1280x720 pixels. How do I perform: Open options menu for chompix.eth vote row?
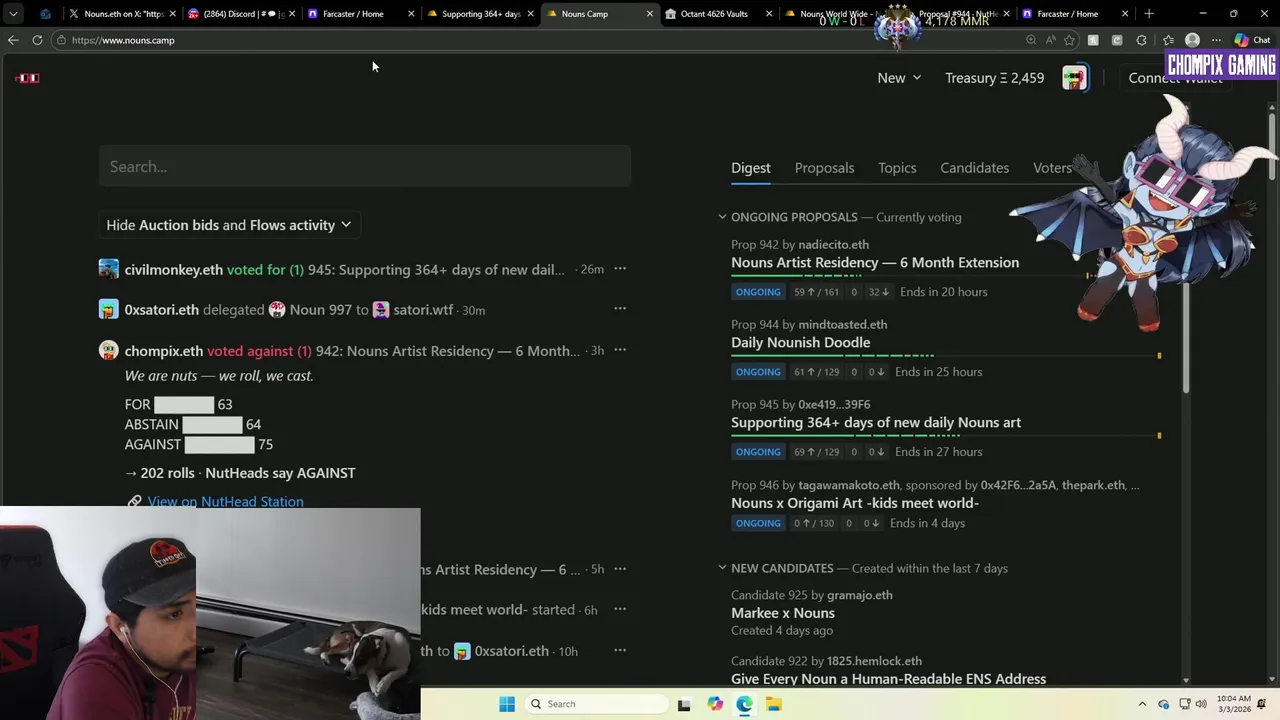click(620, 350)
